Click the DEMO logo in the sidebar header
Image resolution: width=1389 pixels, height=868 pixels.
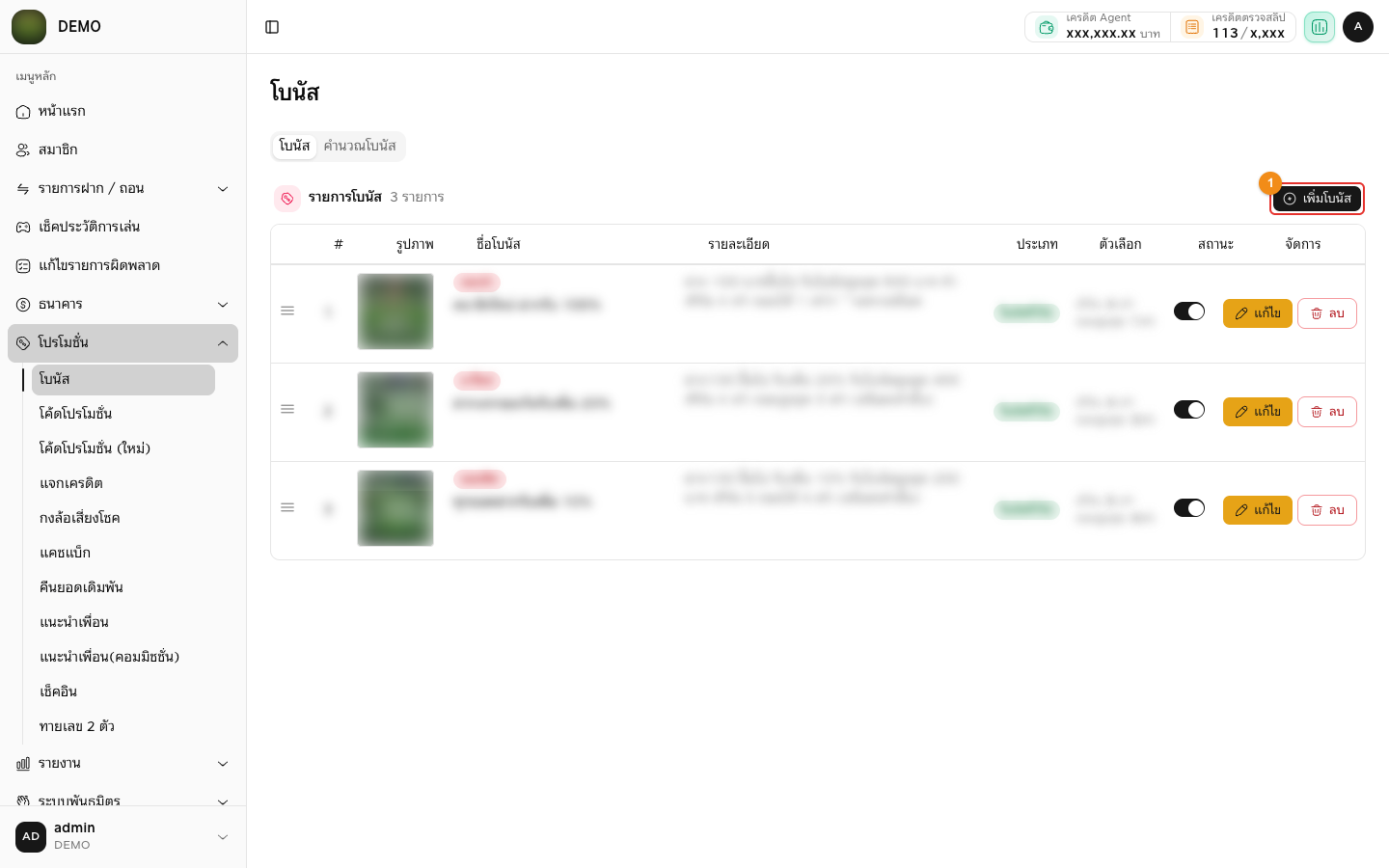(x=29, y=27)
